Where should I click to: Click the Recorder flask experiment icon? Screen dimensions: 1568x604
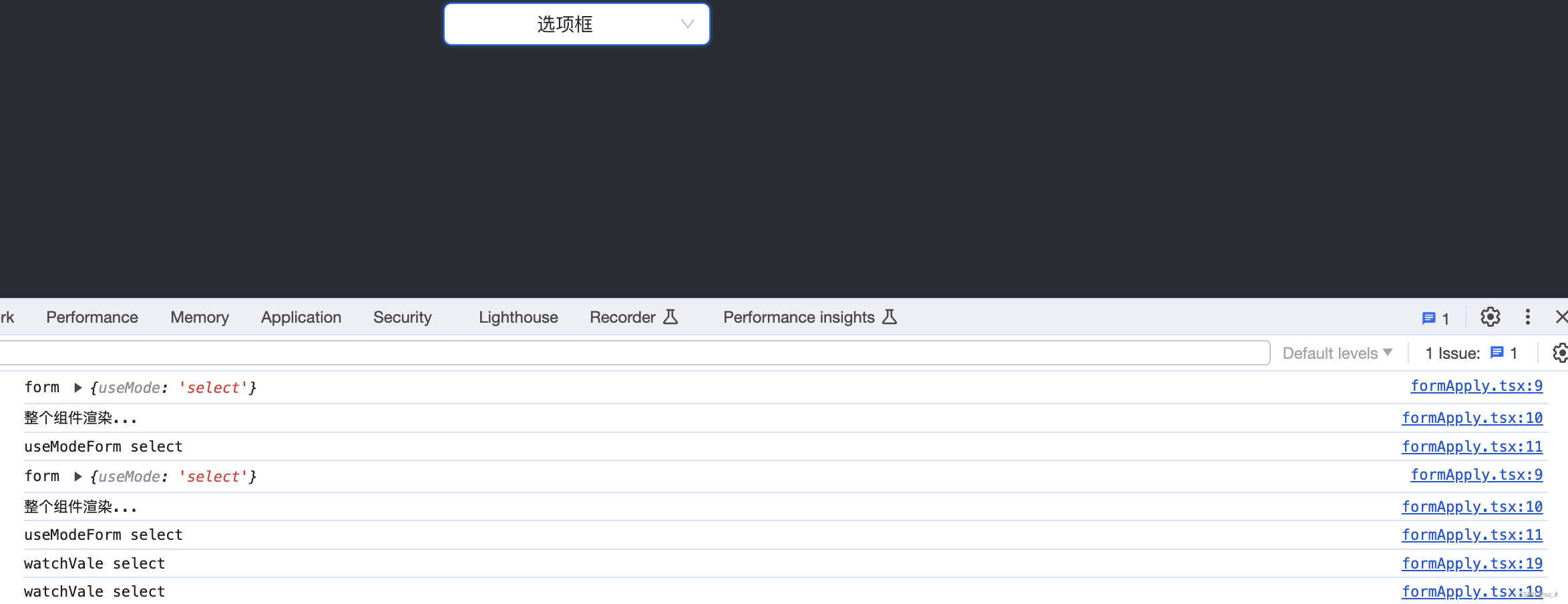coord(670,317)
